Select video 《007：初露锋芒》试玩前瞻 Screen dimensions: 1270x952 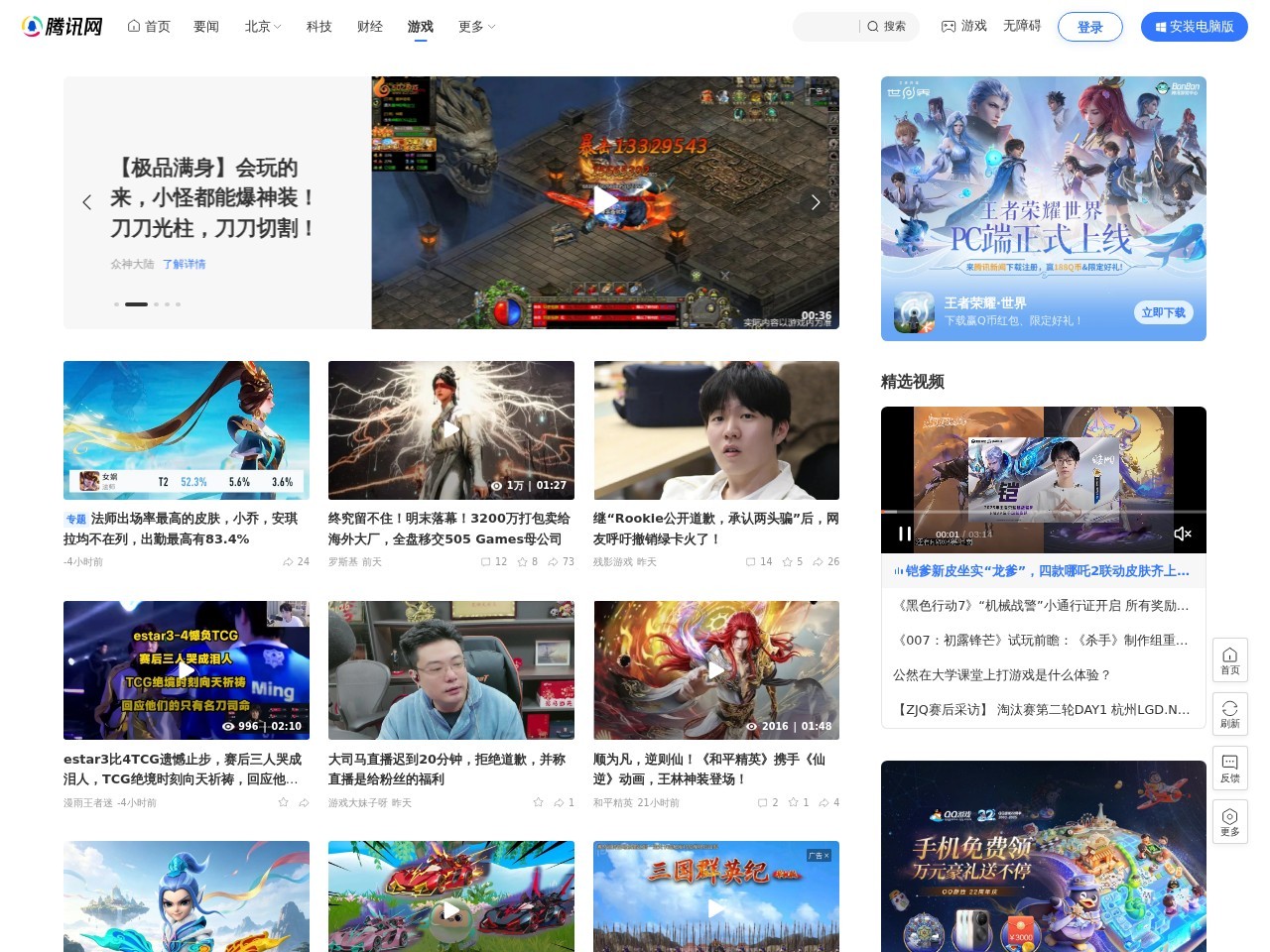(1042, 640)
